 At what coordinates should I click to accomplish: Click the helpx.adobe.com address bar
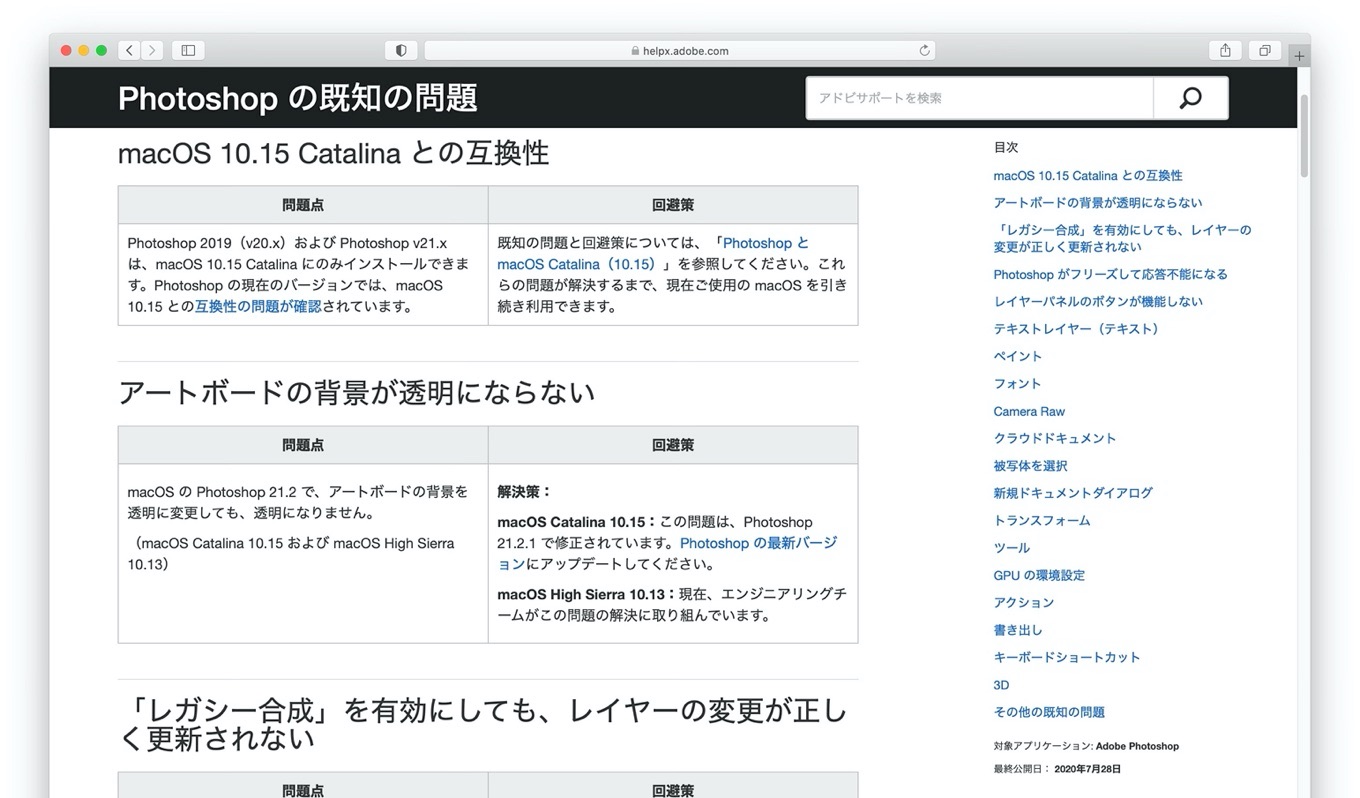[x=680, y=50]
